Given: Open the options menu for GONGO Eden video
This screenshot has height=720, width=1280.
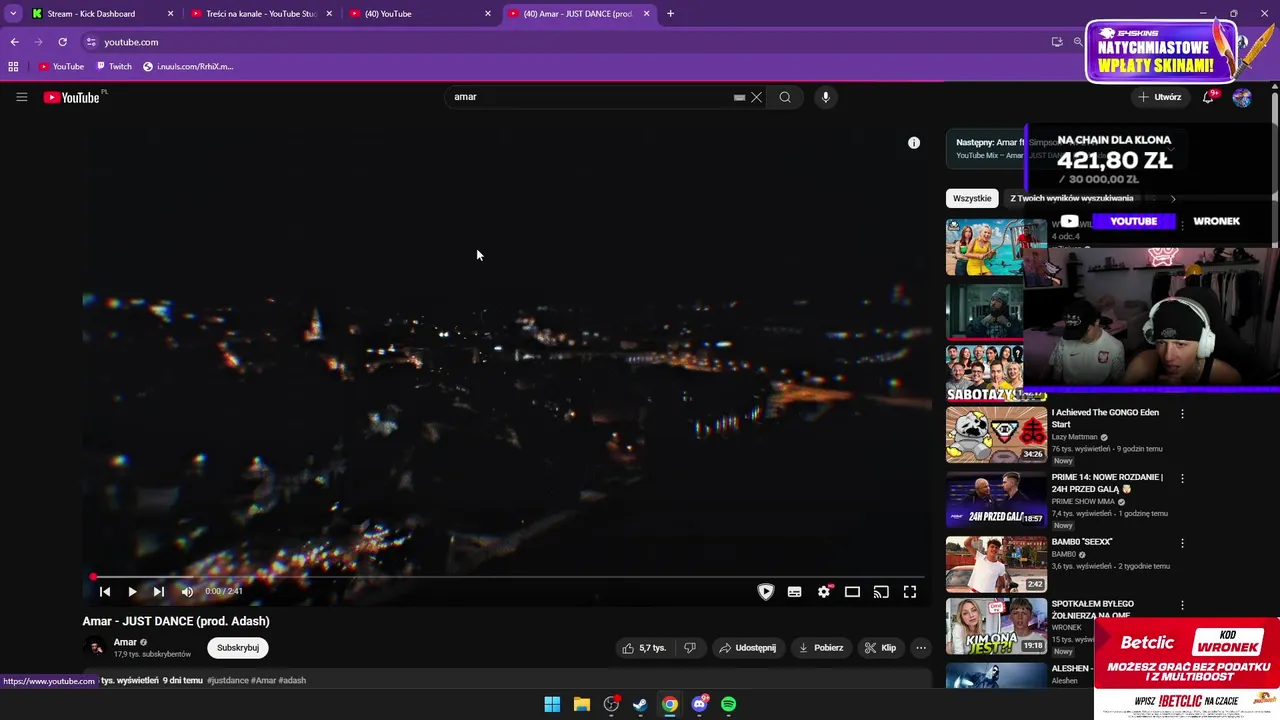Looking at the screenshot, I should click(x=1182, y=414).
